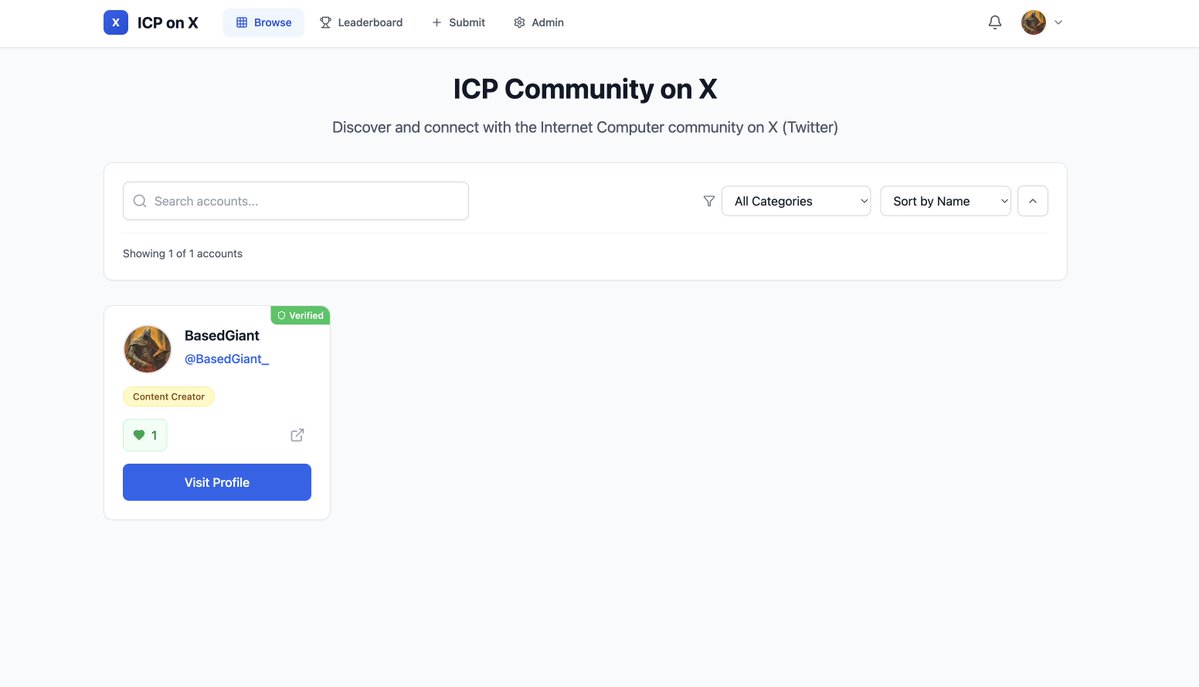Click the Verified badge on card
Image resolution: width=1199 pixels, height=687 pixels.
point(300,315)
